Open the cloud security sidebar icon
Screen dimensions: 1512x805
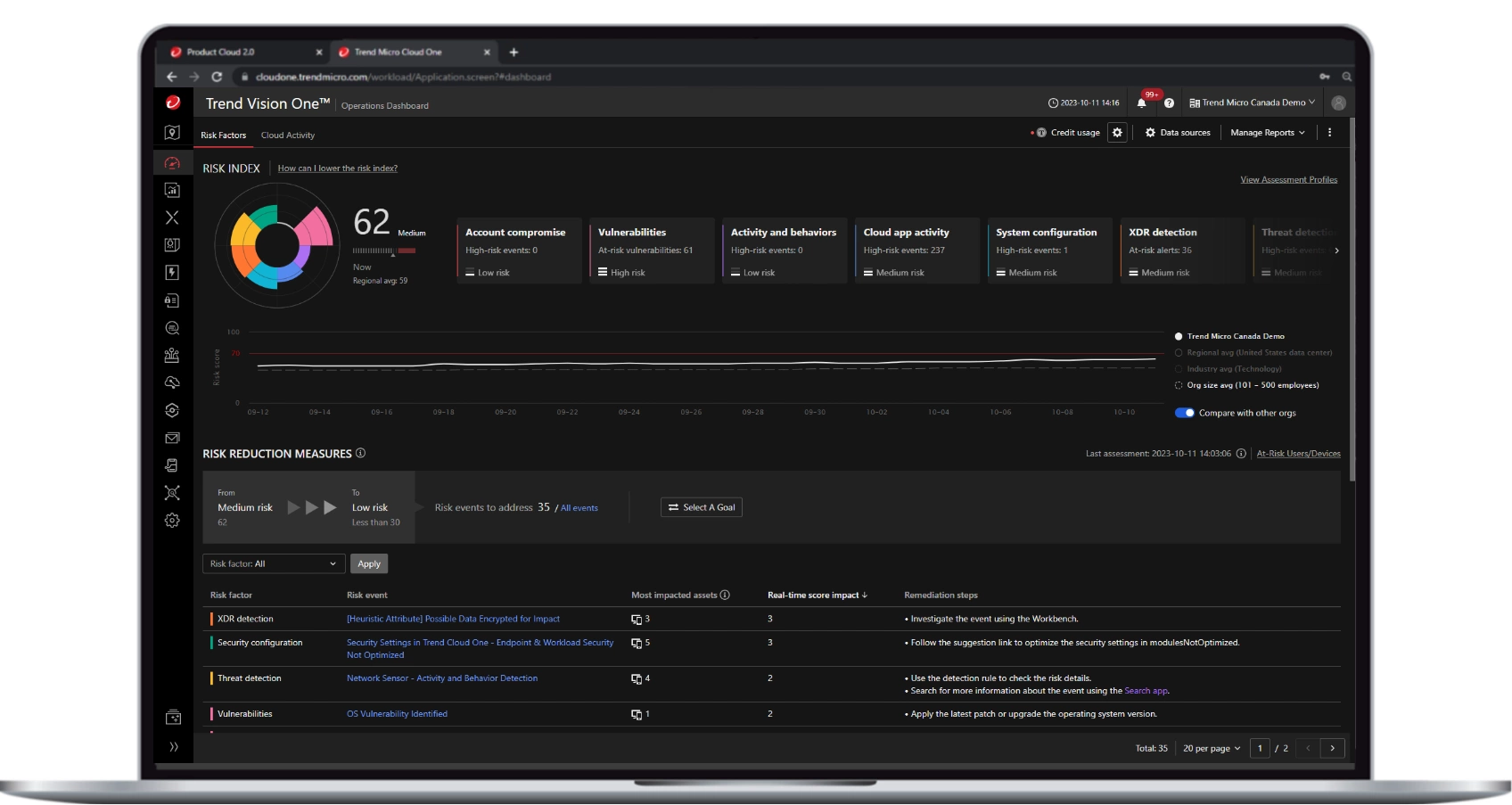pyautogui.click(x=173, y=382)
